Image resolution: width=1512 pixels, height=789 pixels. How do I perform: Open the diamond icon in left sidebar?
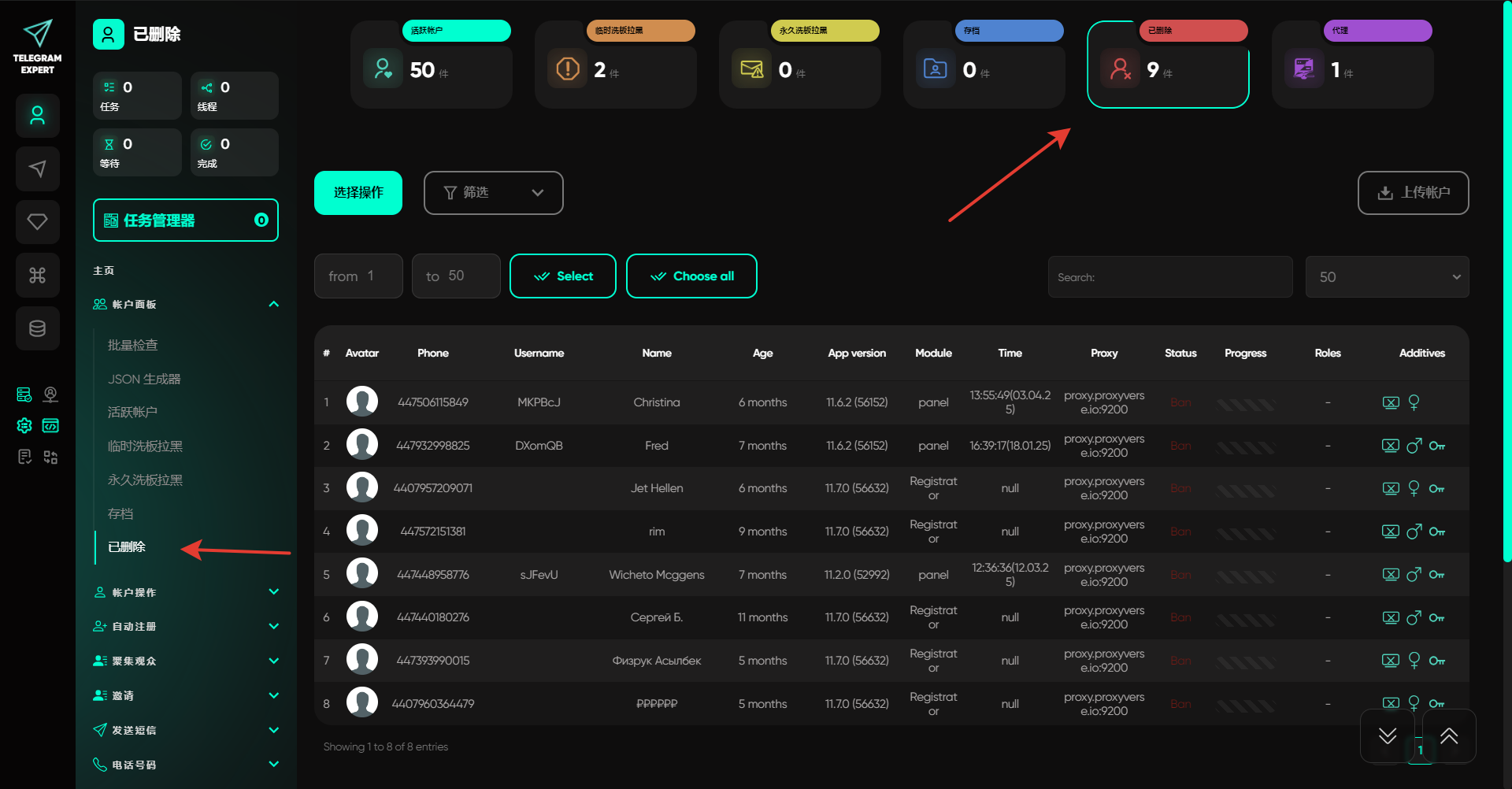point(37,222)
